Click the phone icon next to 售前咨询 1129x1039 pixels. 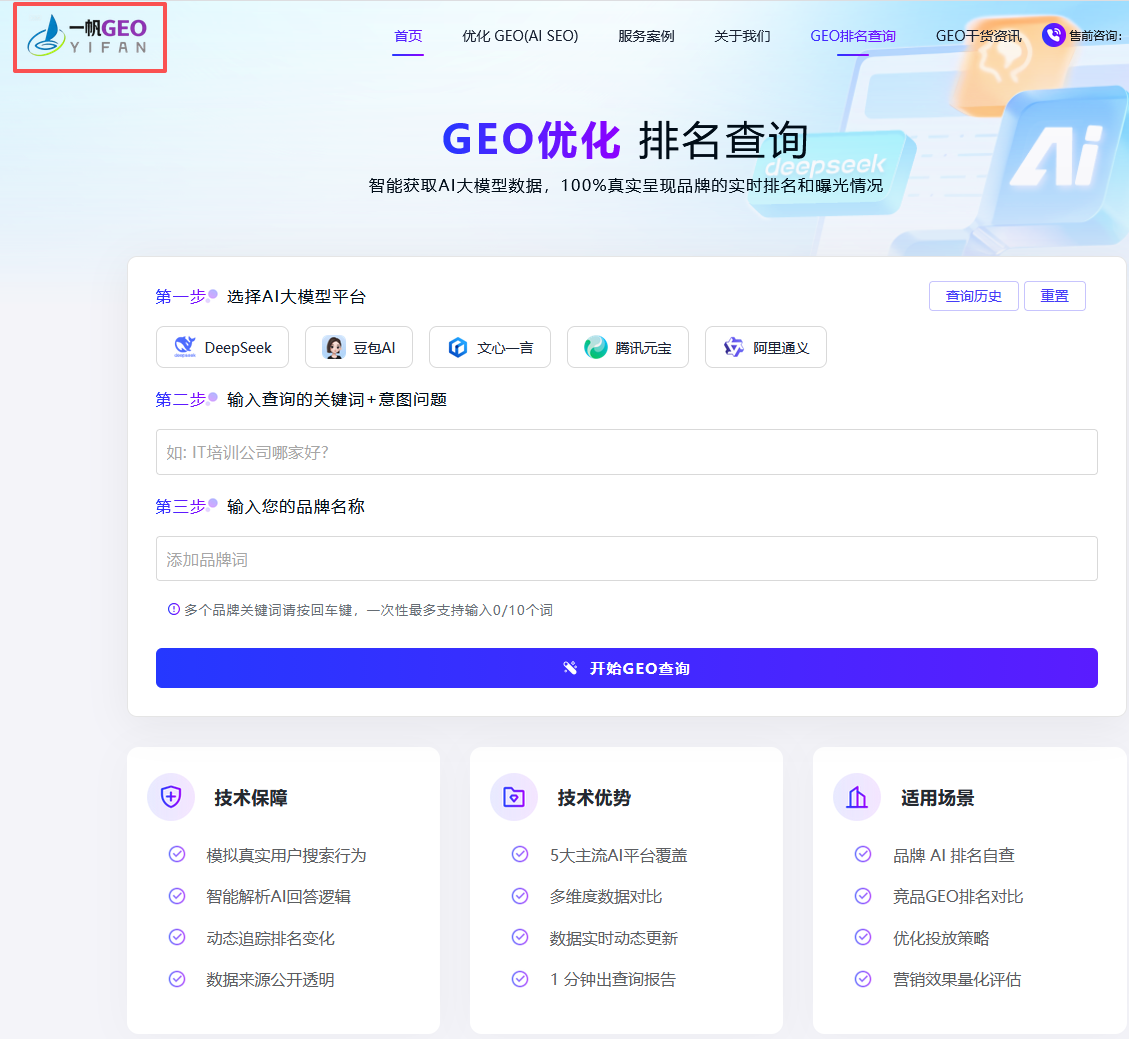click(x=1054, y=36)
